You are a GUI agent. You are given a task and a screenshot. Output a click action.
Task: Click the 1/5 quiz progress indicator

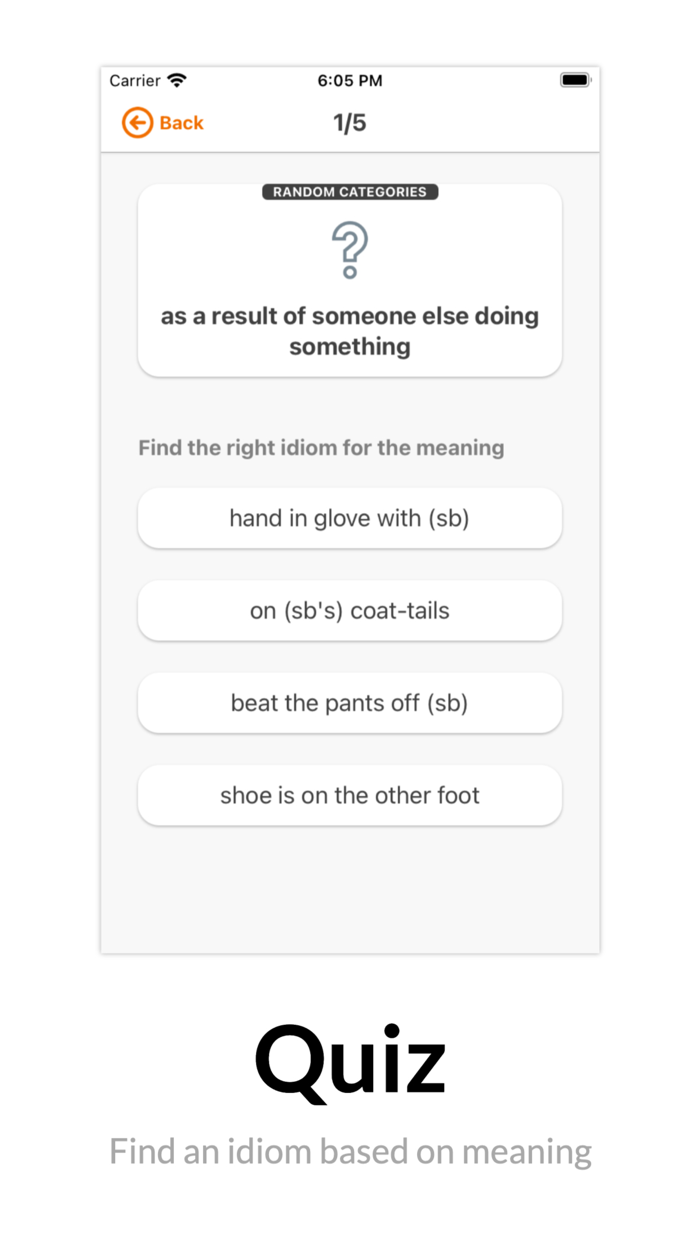[349, 122]
